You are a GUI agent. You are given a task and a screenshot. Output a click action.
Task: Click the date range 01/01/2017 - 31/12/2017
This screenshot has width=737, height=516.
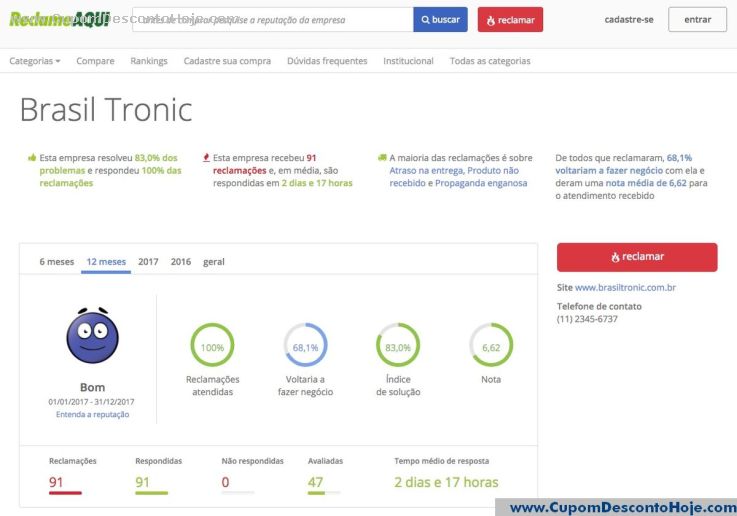(91, 402)
